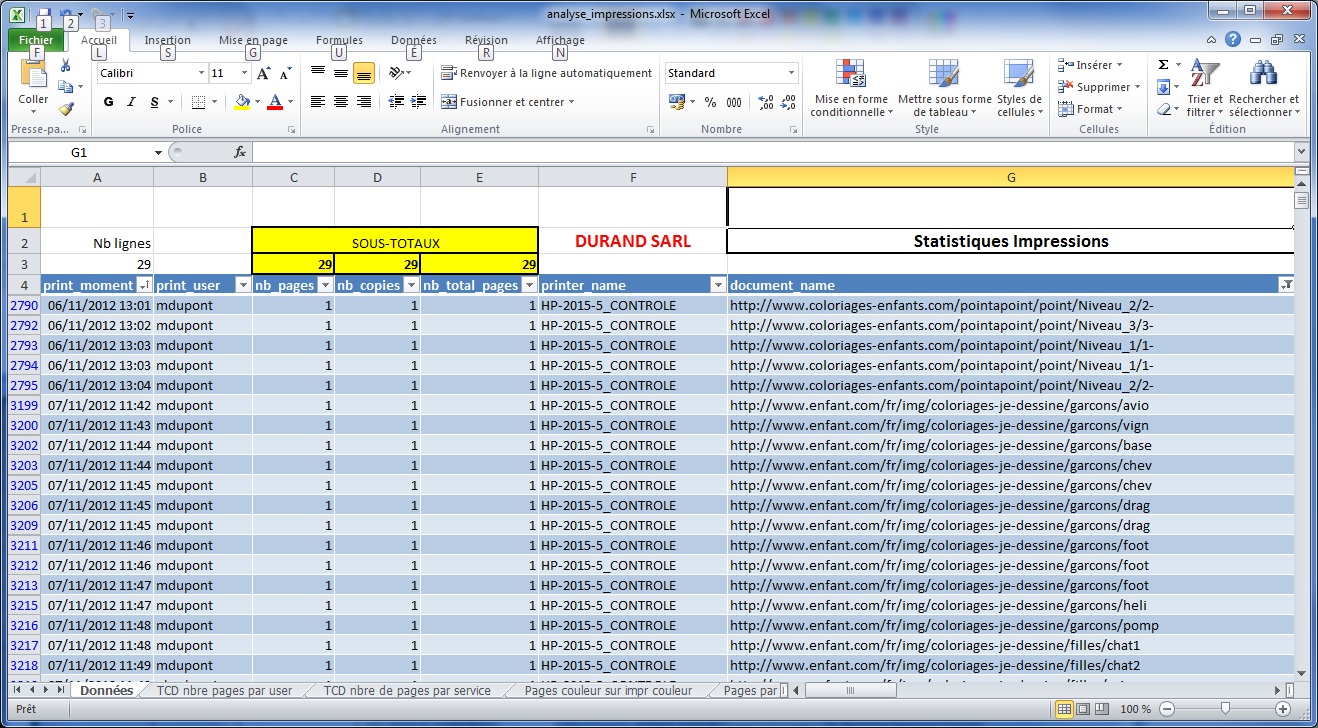Viewport: 1318px width, 728px height.
Task: Click Fusionner et centrer button
Action: tap(508, 102)
